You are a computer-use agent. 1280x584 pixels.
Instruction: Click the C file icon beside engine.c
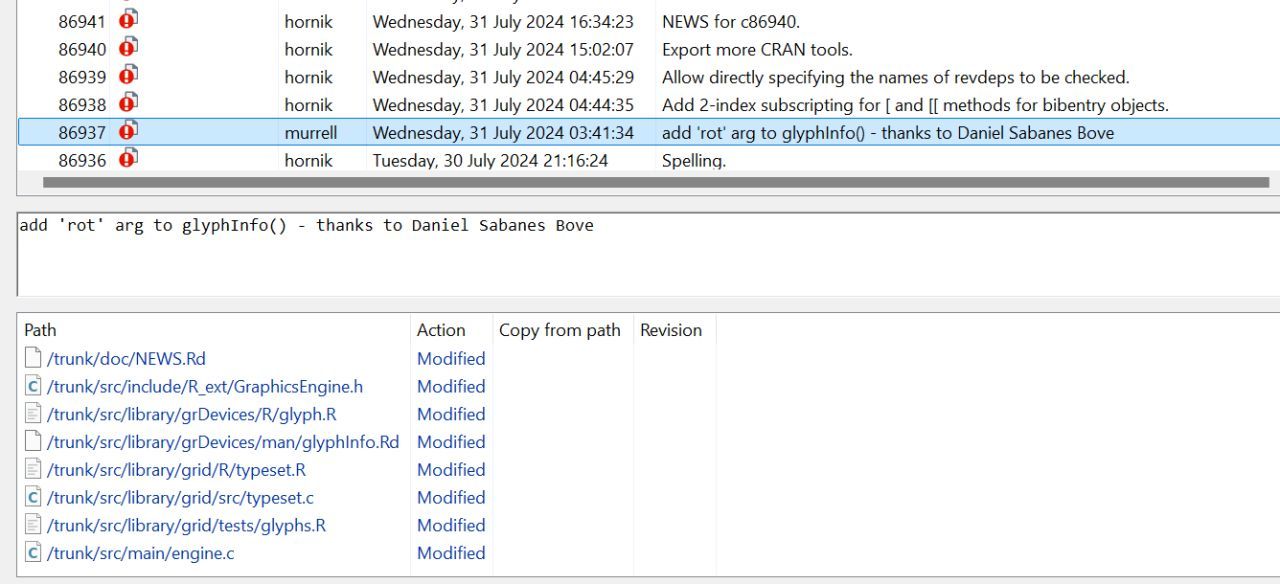coord(33,552)
